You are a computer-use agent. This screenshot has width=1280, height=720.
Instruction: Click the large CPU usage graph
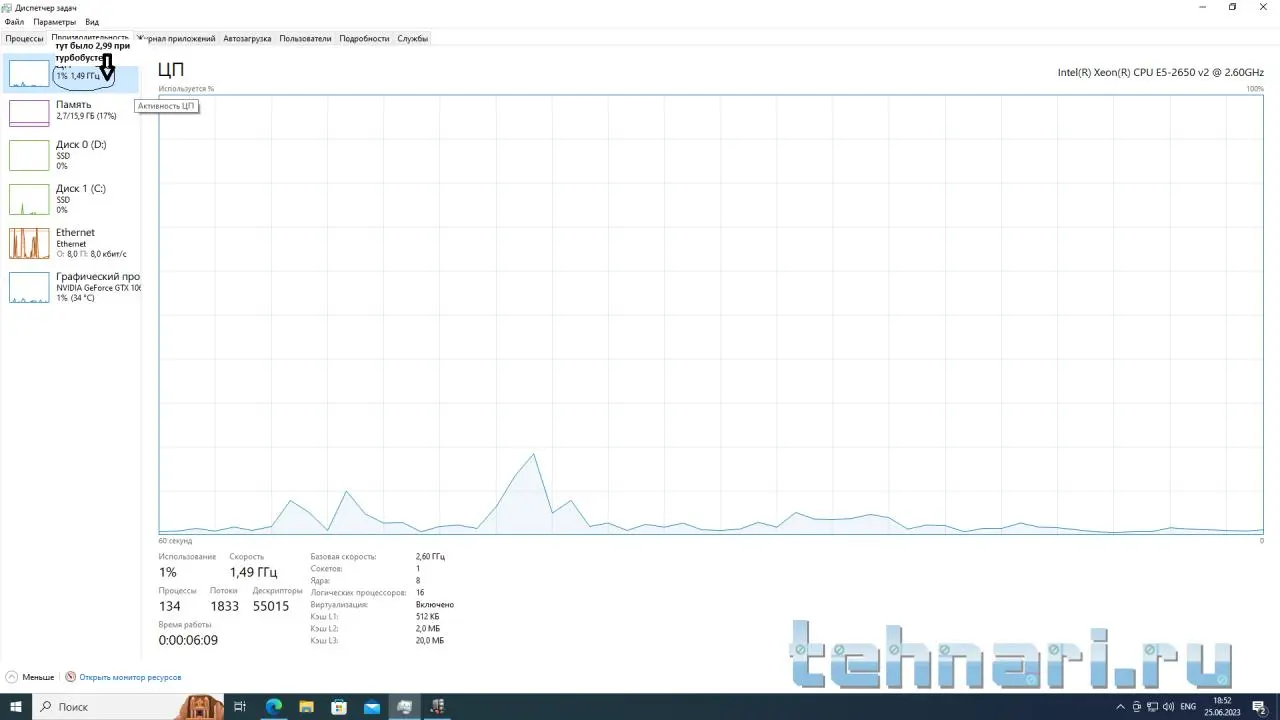(711, 315)
